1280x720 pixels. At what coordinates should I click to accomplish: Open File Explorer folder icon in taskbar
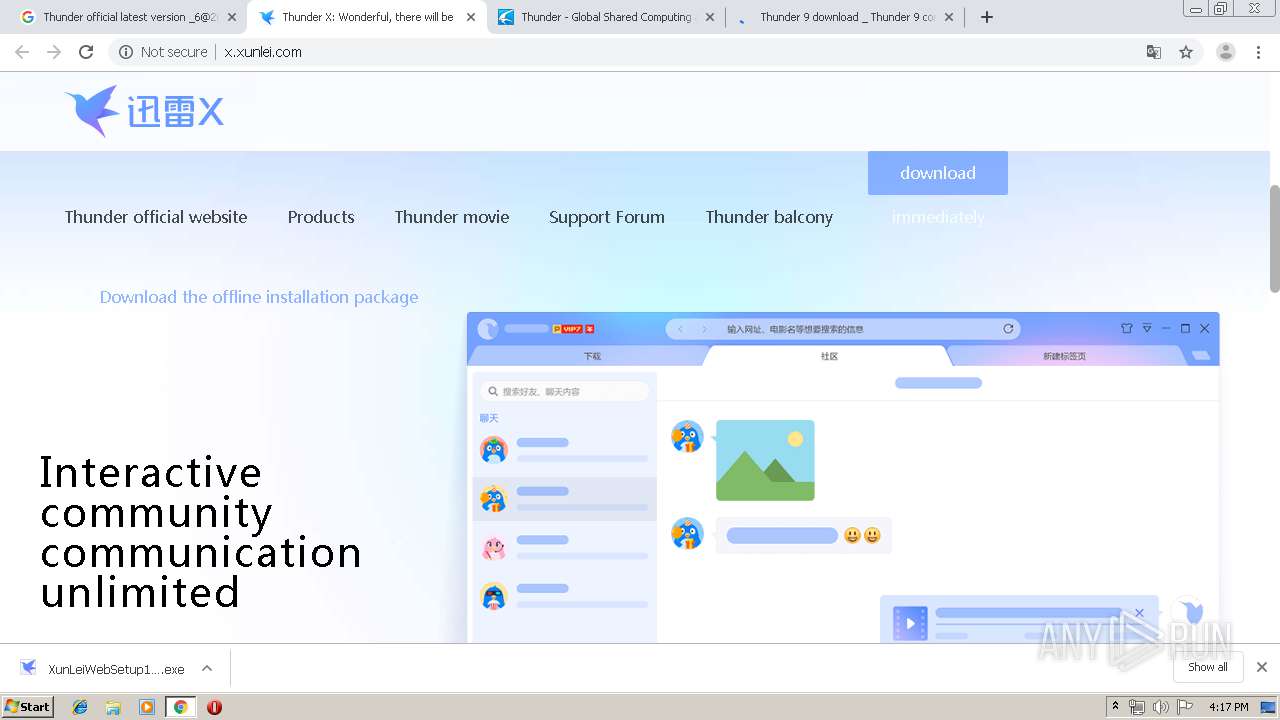[x=113, y=707]
